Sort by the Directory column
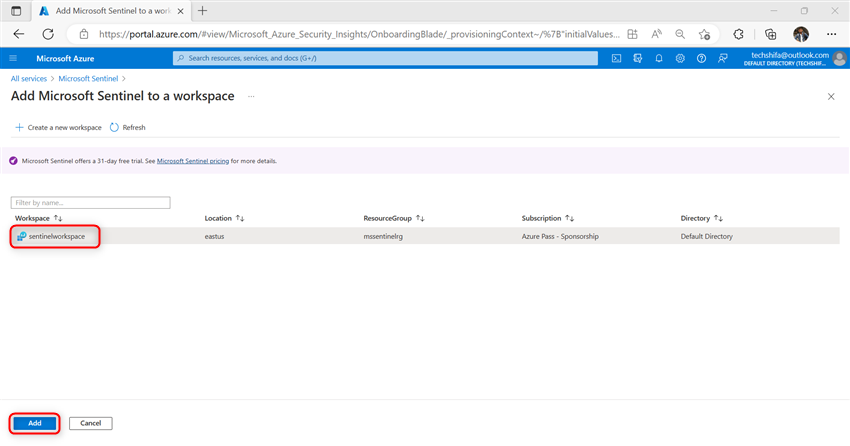This screenshot has height=446, width=850. point(702,218)
